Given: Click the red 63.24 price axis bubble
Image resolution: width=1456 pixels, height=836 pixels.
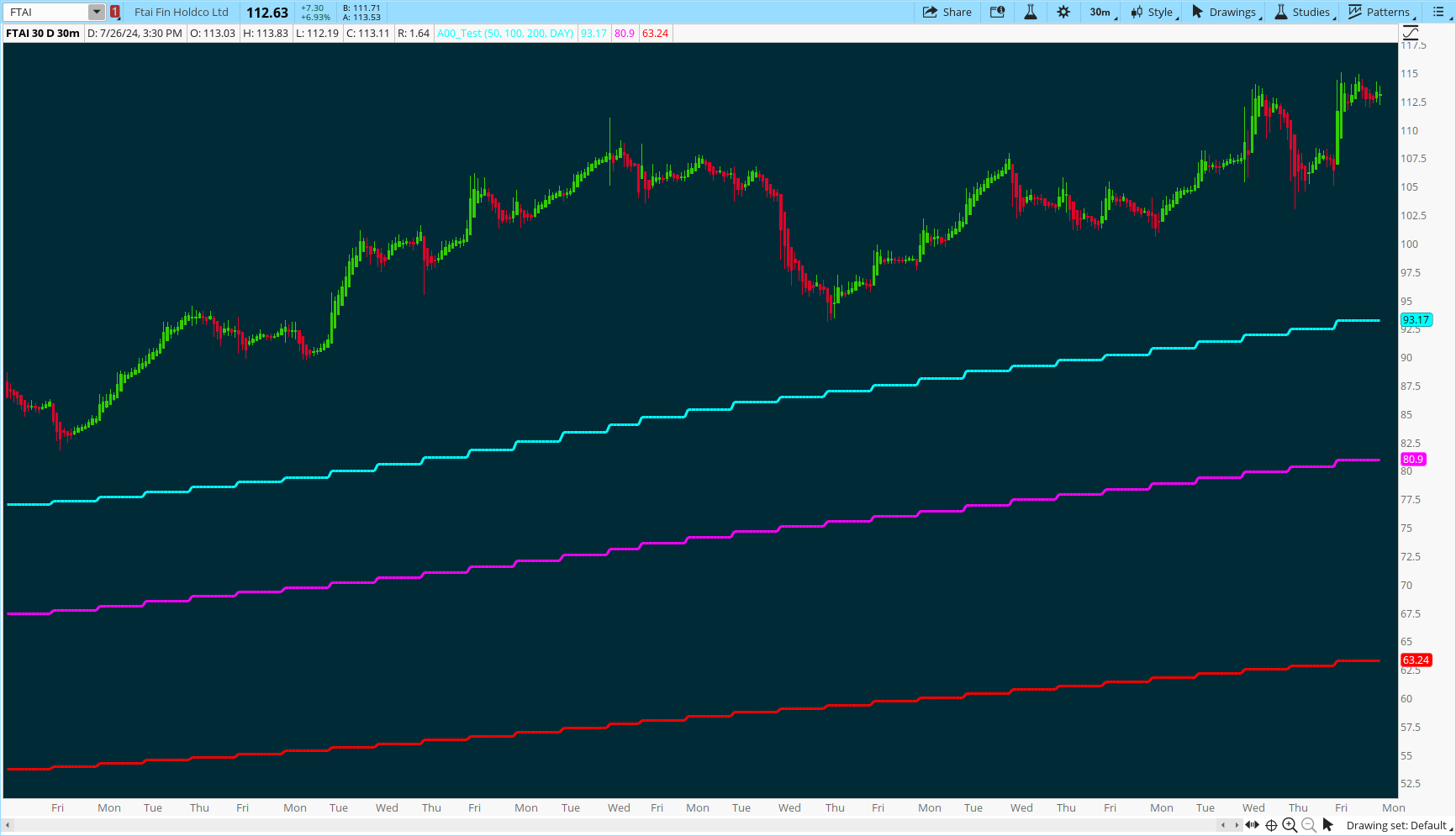Looking at the screenshot, I should [x=1416, y=660].
